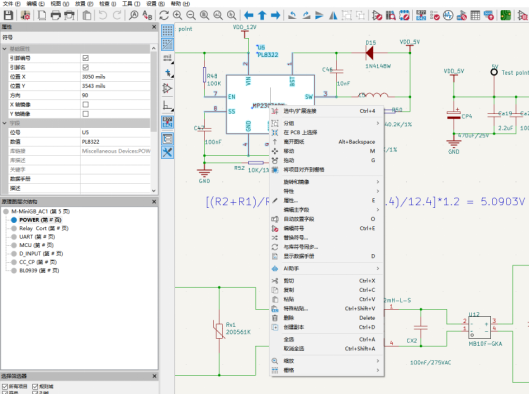
Task: Choose Delete from the context menu
Action: (x=327, y=318)
